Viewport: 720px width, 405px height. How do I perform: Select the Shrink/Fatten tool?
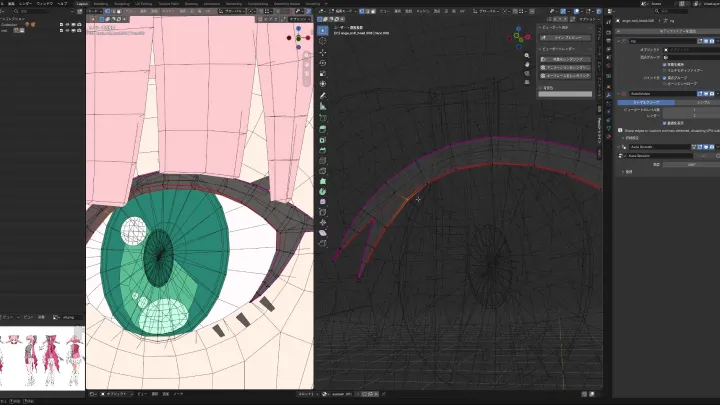[x=323, y=223]
